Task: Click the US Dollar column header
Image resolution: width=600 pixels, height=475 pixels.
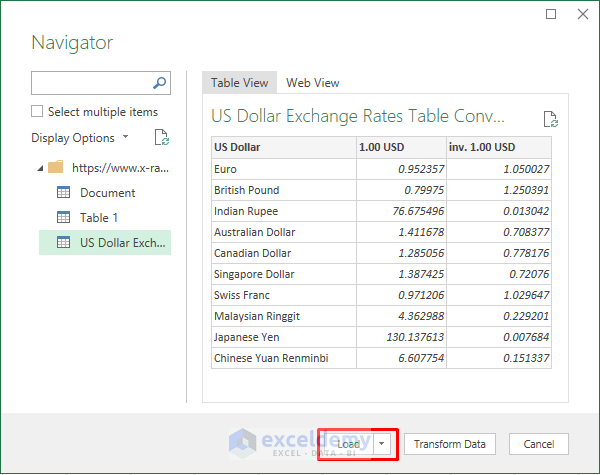Action: (x=284, y=147)
